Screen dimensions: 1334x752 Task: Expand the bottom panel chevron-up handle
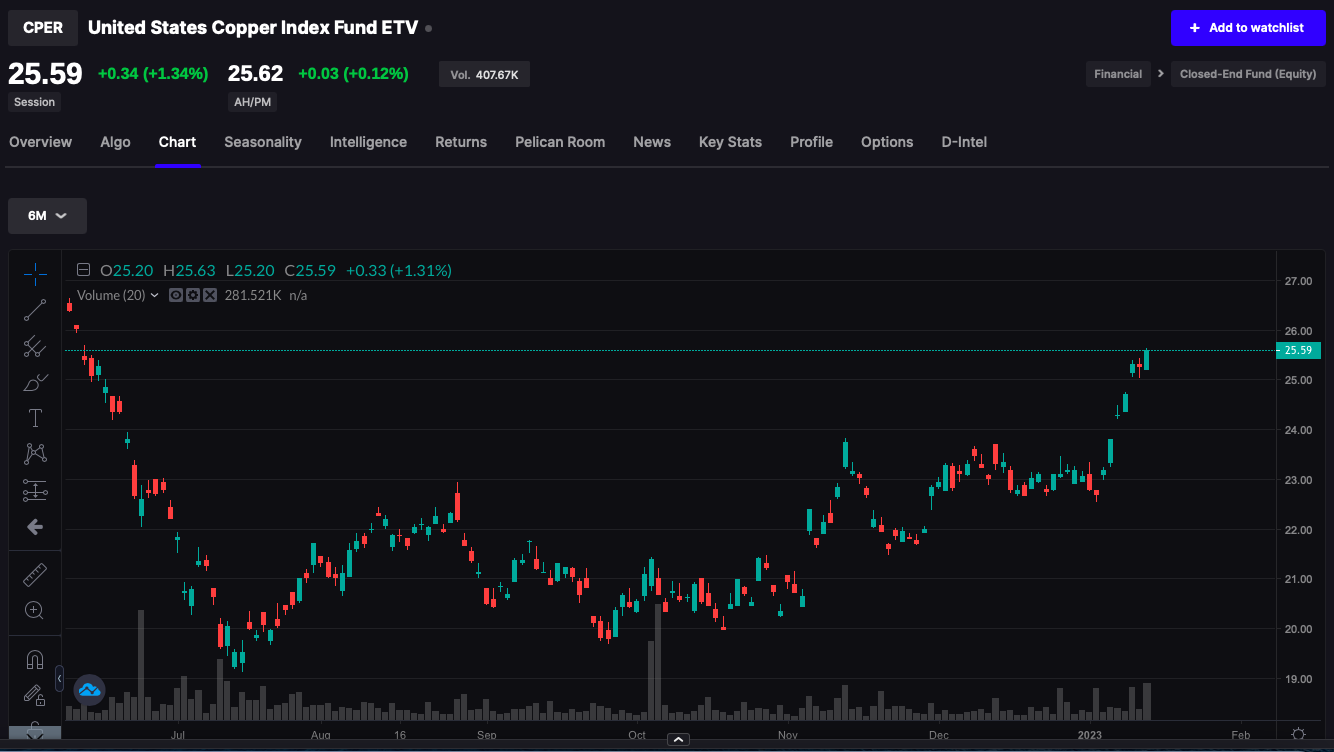click(x=678, y=740)
